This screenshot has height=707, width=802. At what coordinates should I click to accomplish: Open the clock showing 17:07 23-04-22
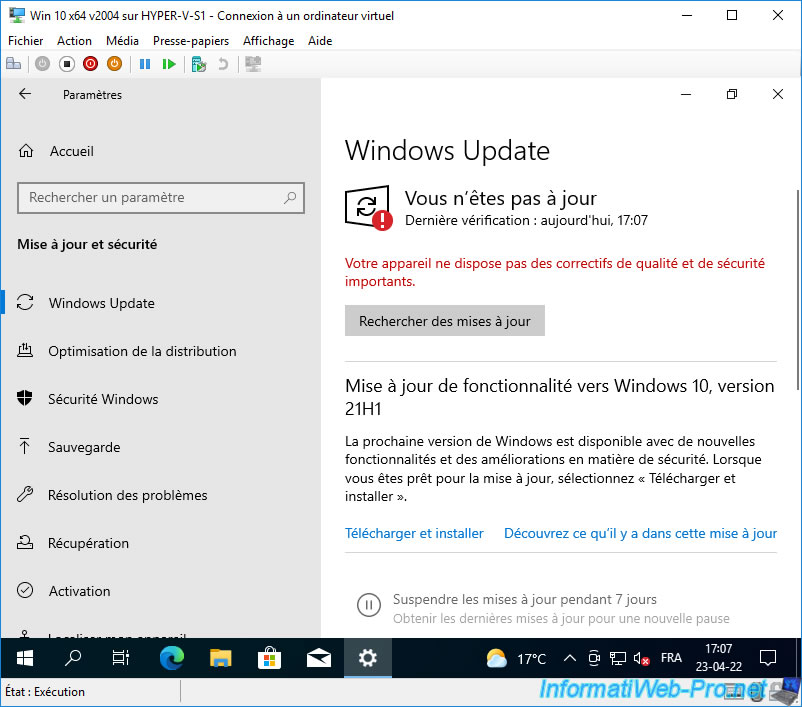pyautogui.click(x=719, y=658)
